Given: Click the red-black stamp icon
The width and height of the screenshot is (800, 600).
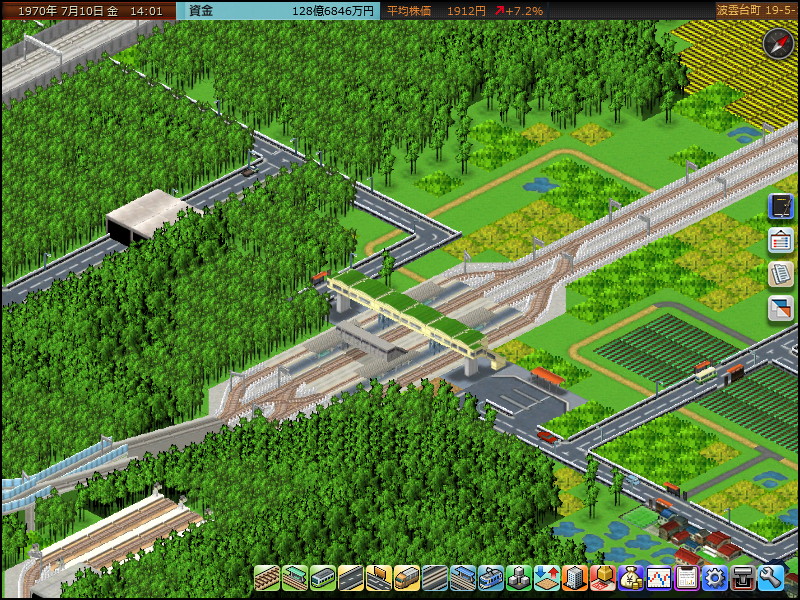Looking at the screenshot, I should (x=743, y=578).
